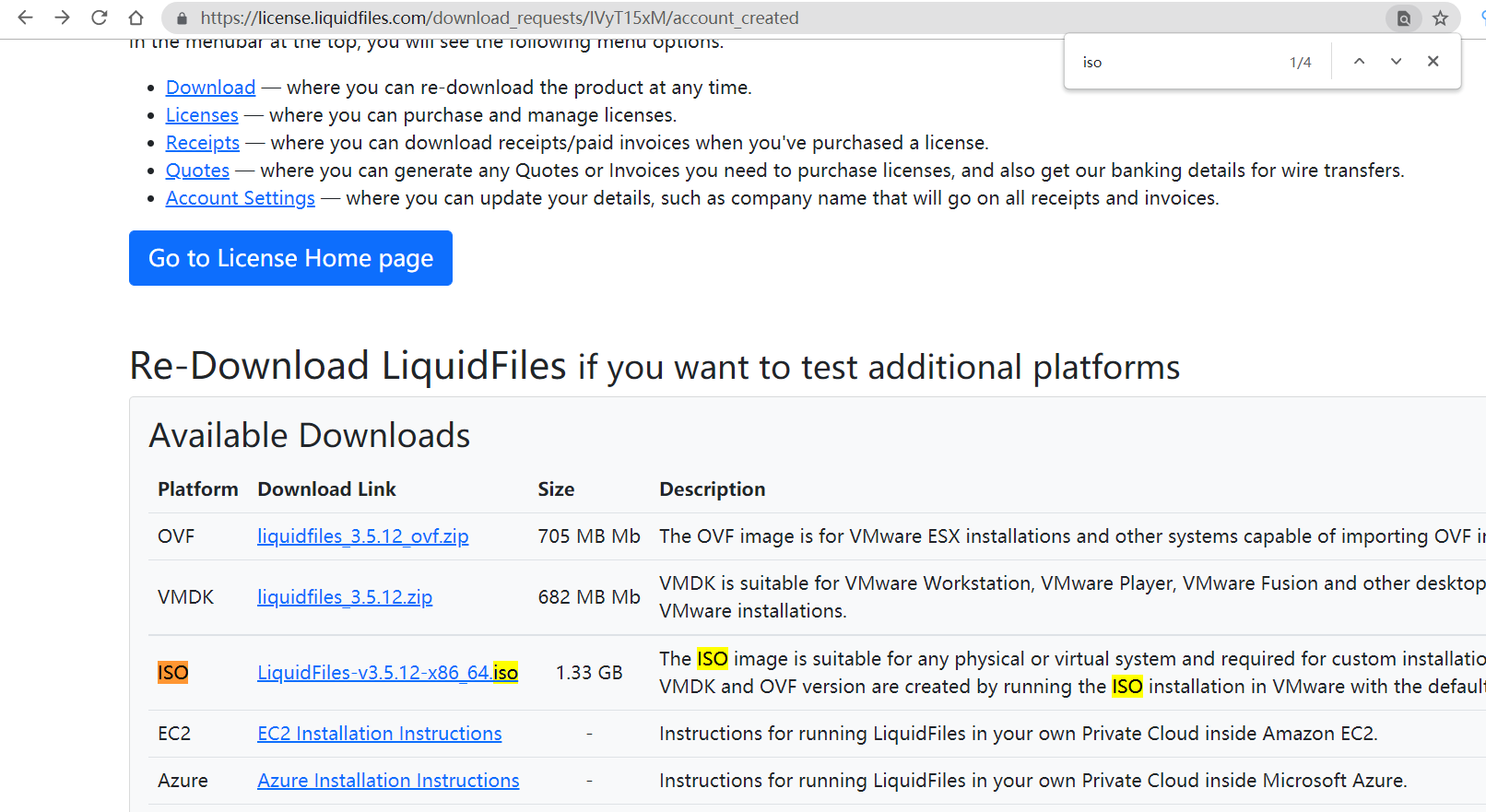Jump to next find match

click(1396, 62)
